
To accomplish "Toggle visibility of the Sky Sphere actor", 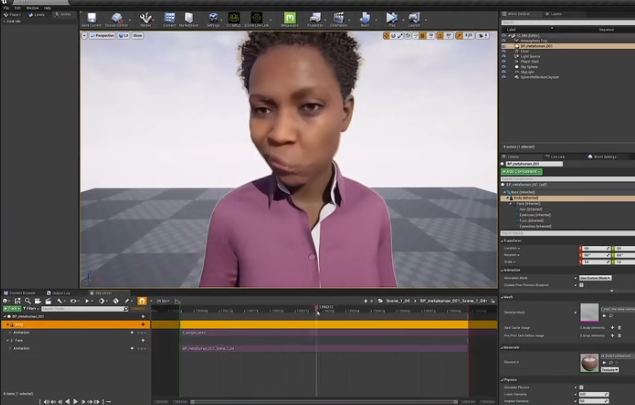I will [x=504, y=66].
